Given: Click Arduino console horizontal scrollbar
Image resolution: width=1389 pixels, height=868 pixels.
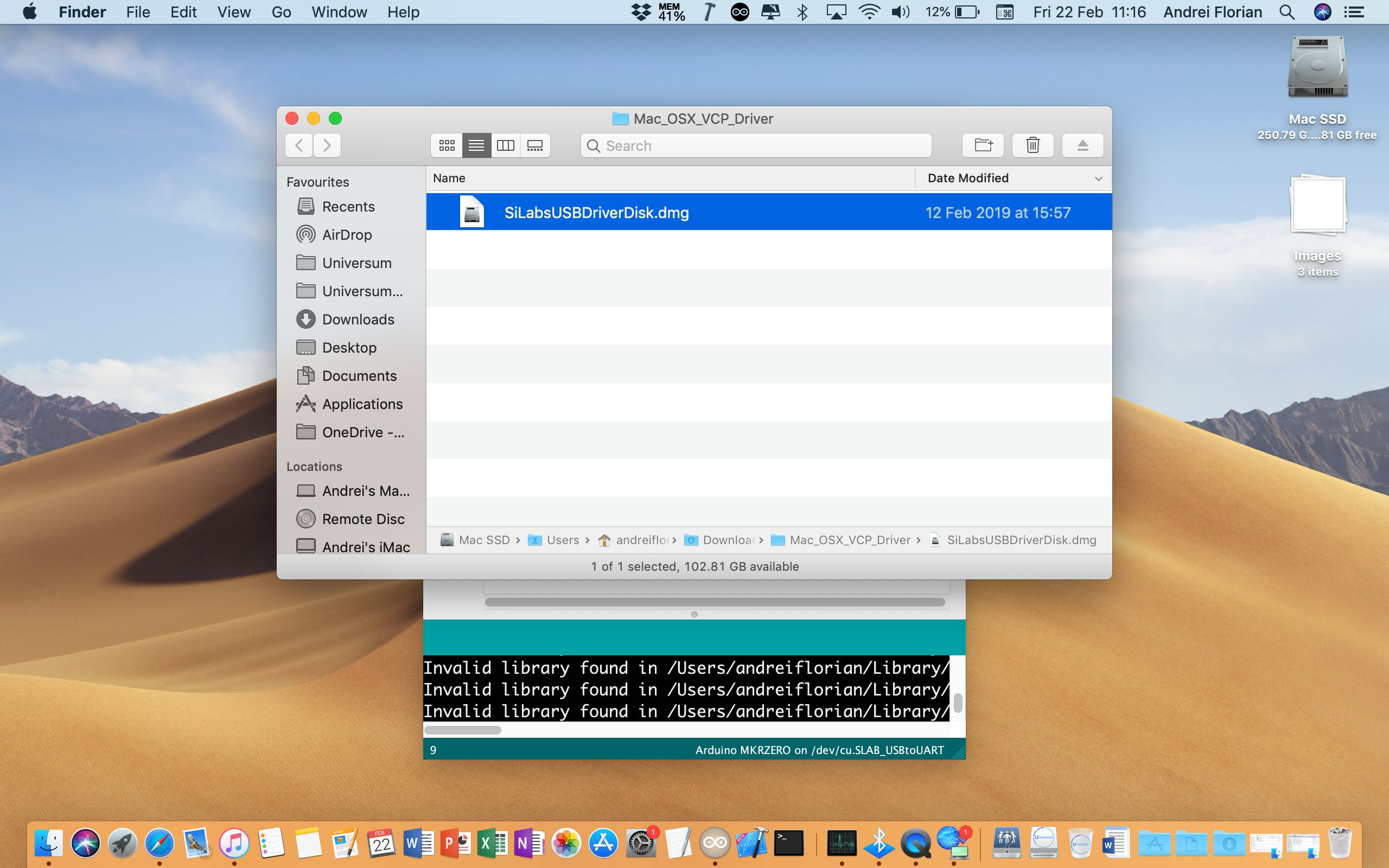Looking at the screenshot, I should (463, 730).
